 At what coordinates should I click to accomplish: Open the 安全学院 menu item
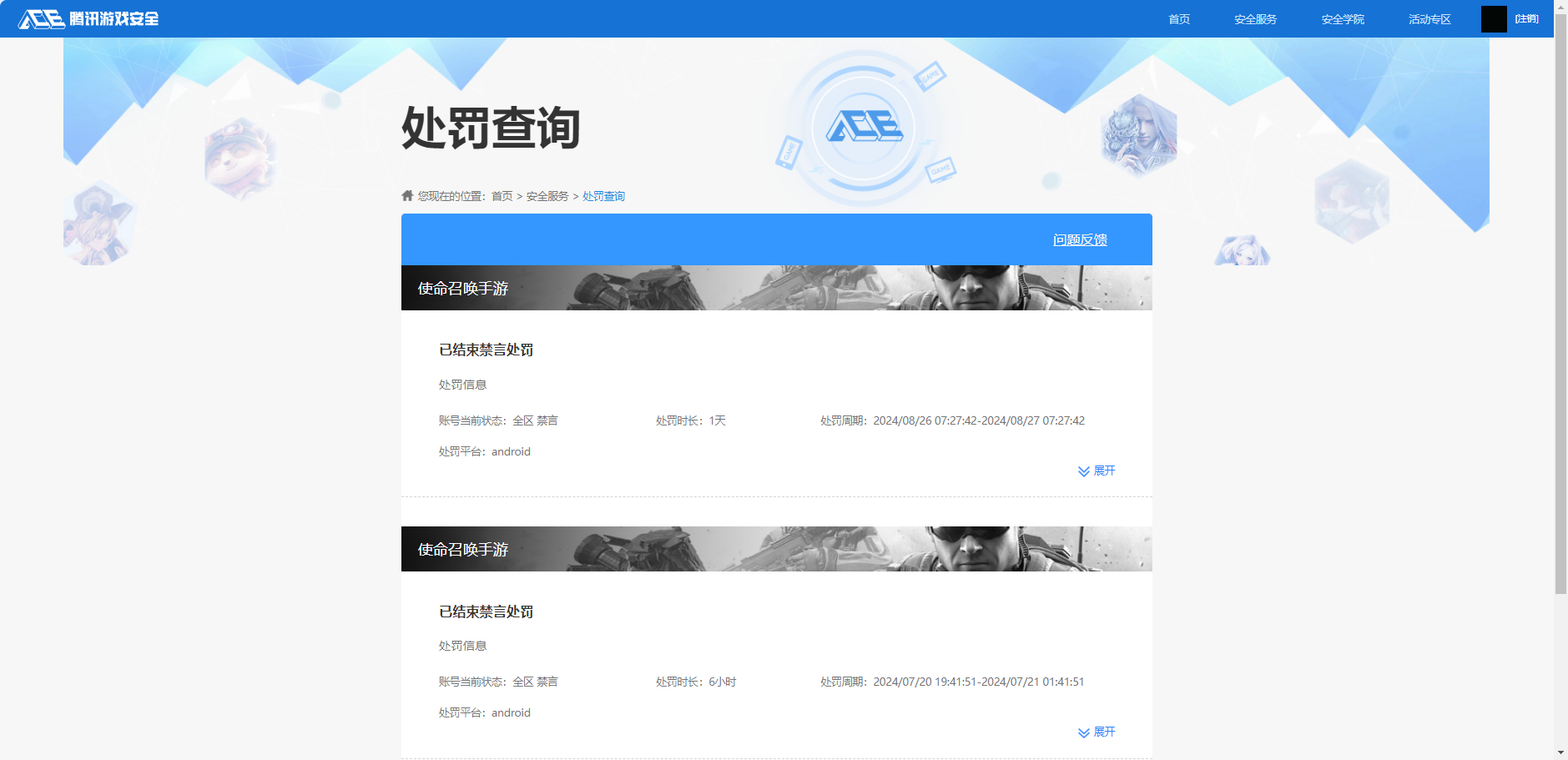tap(1343, 18)
